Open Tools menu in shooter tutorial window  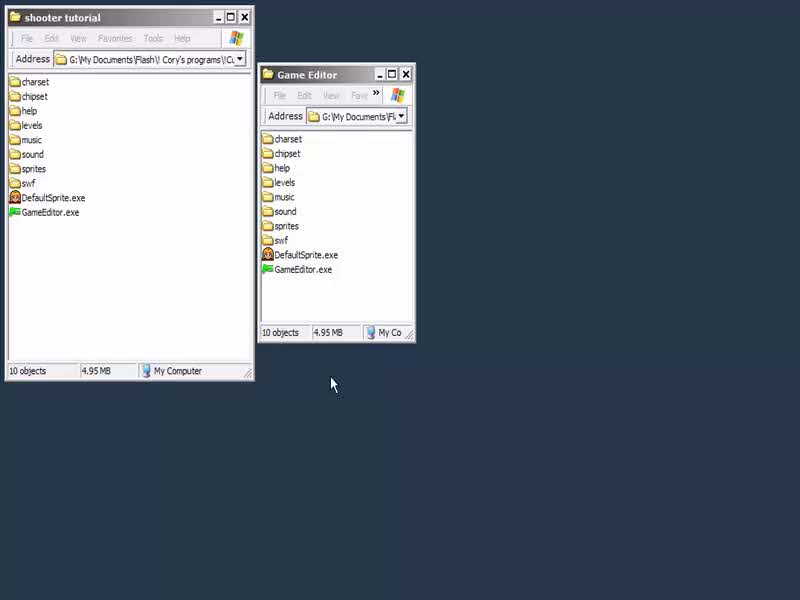(153, 39)
